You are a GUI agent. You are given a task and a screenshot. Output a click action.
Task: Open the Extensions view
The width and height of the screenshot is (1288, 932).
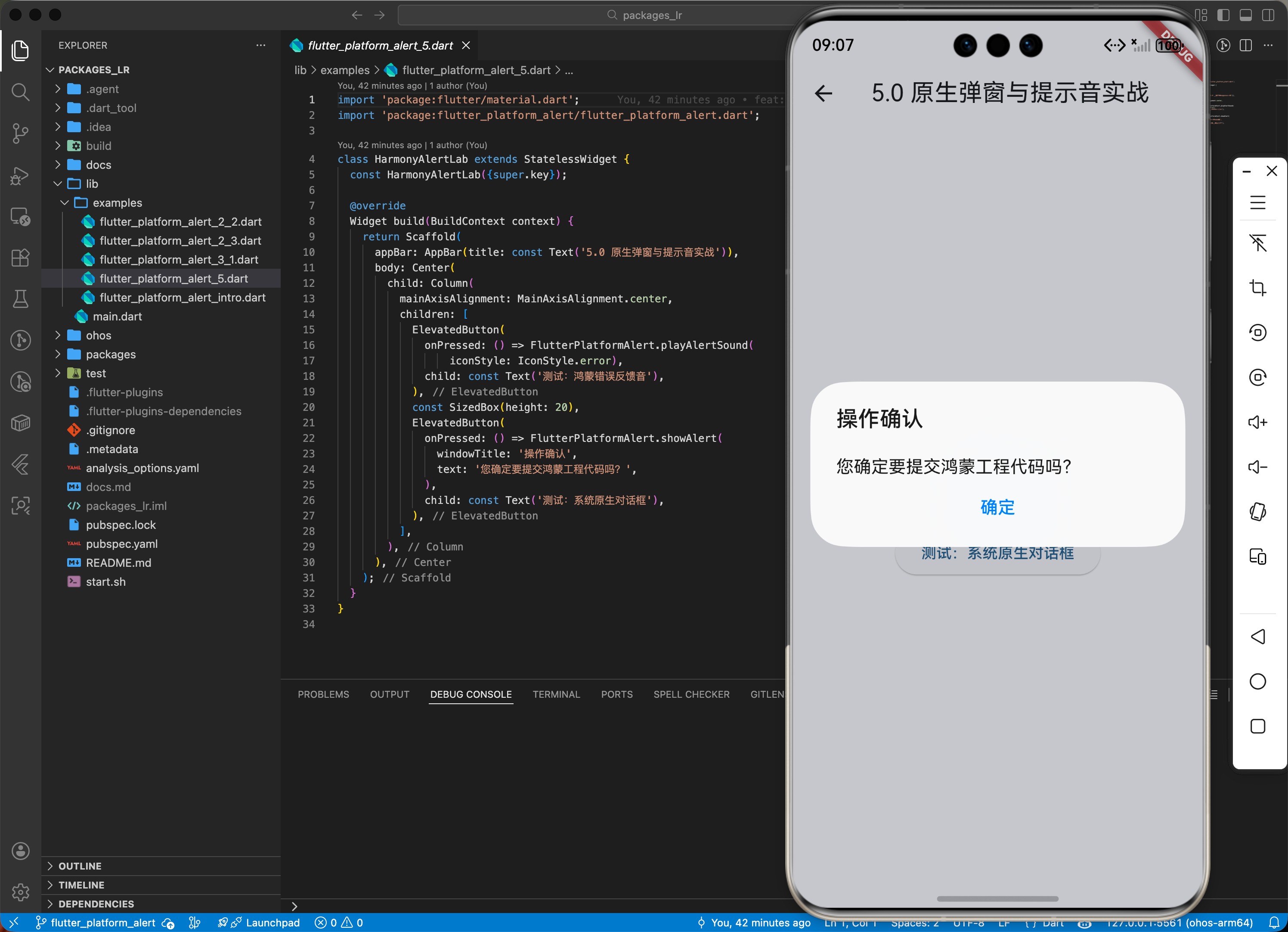pos(20,258)
